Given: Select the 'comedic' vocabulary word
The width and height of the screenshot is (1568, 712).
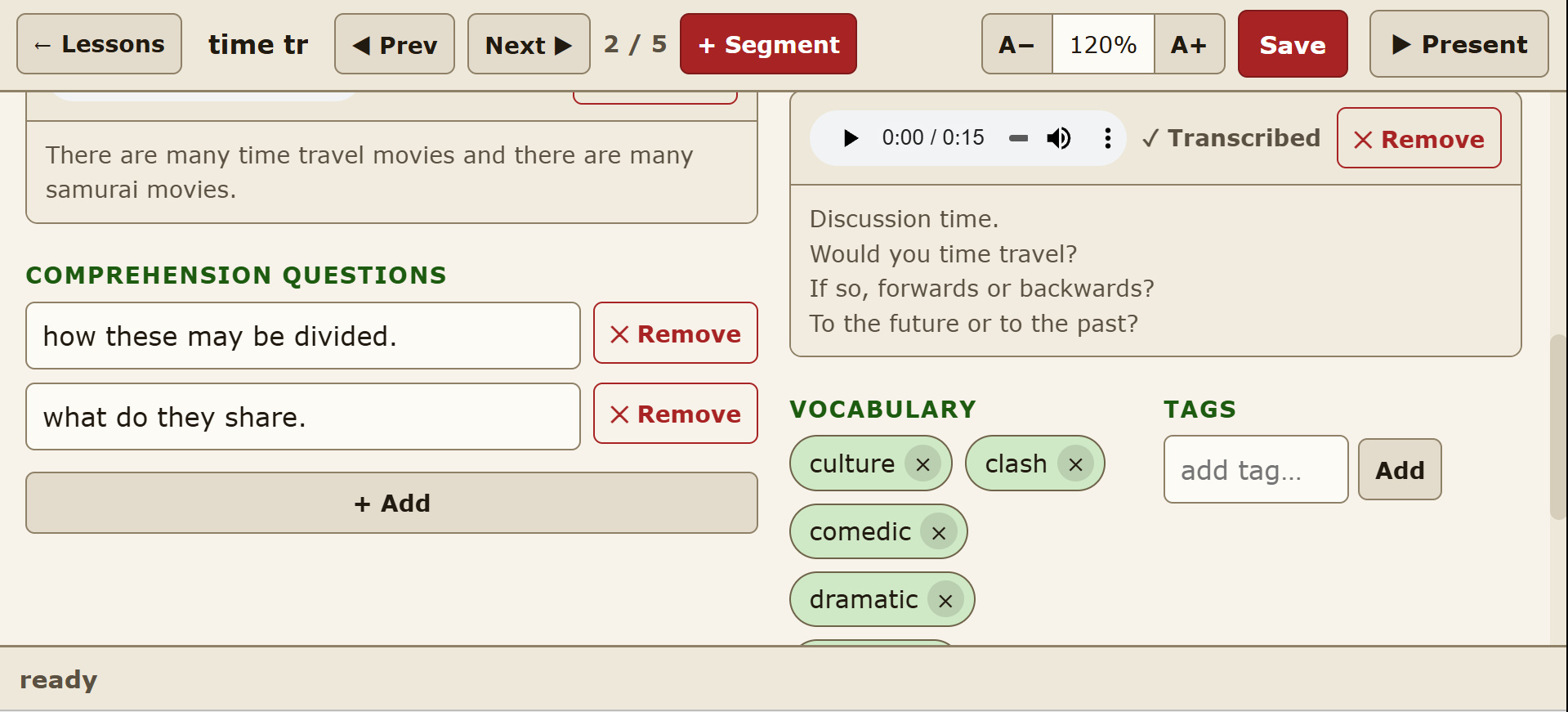Looking at the screenshot, I should point(860,531).
